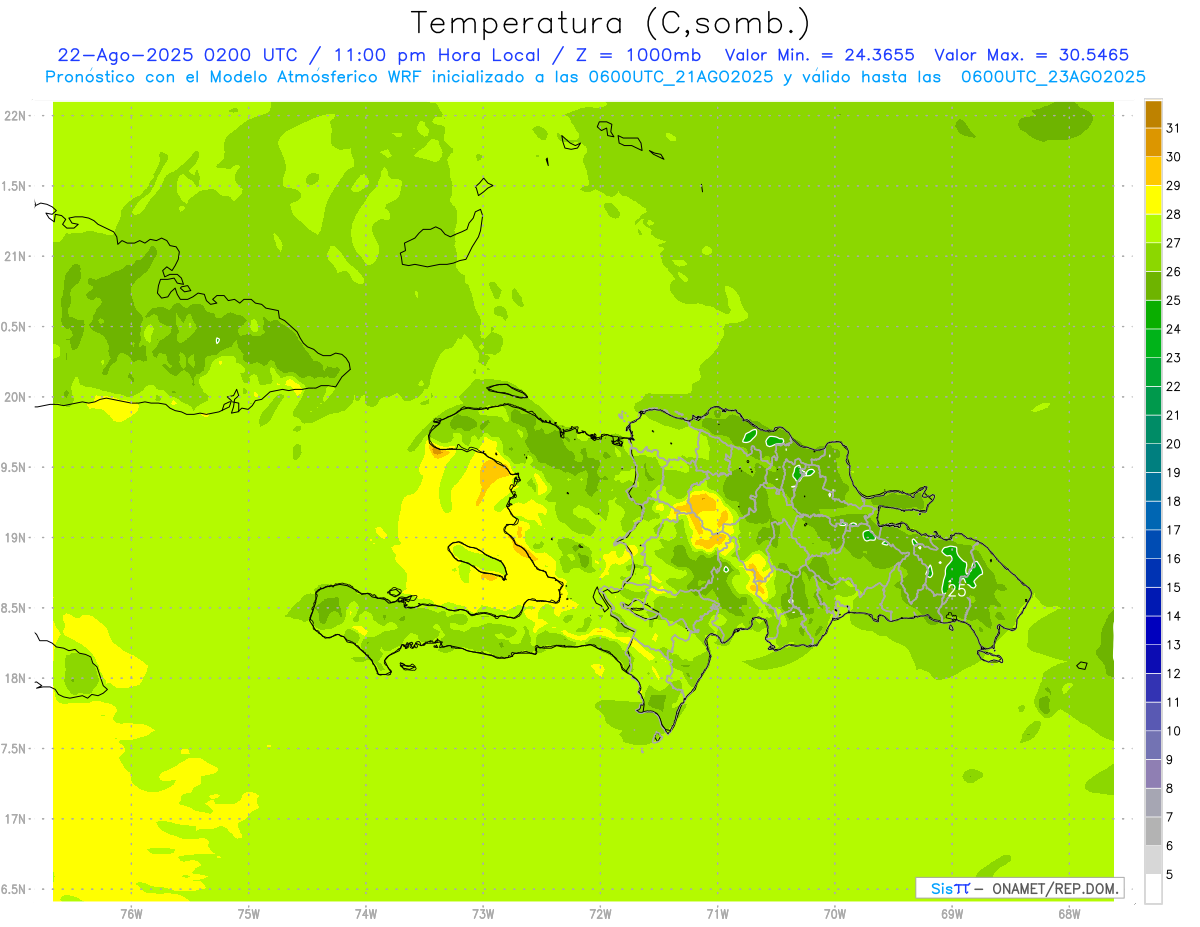Click the "76W" longitude label
This screenshot has height=927, width=1200.
pyautogui.click(x=131, y=913)
